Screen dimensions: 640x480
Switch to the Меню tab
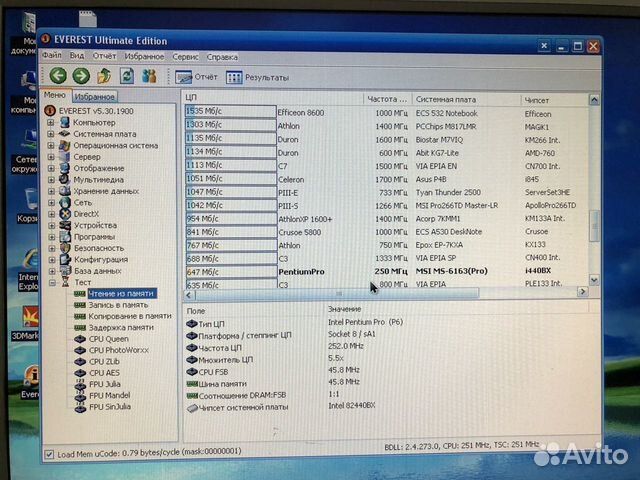(55, 95)
